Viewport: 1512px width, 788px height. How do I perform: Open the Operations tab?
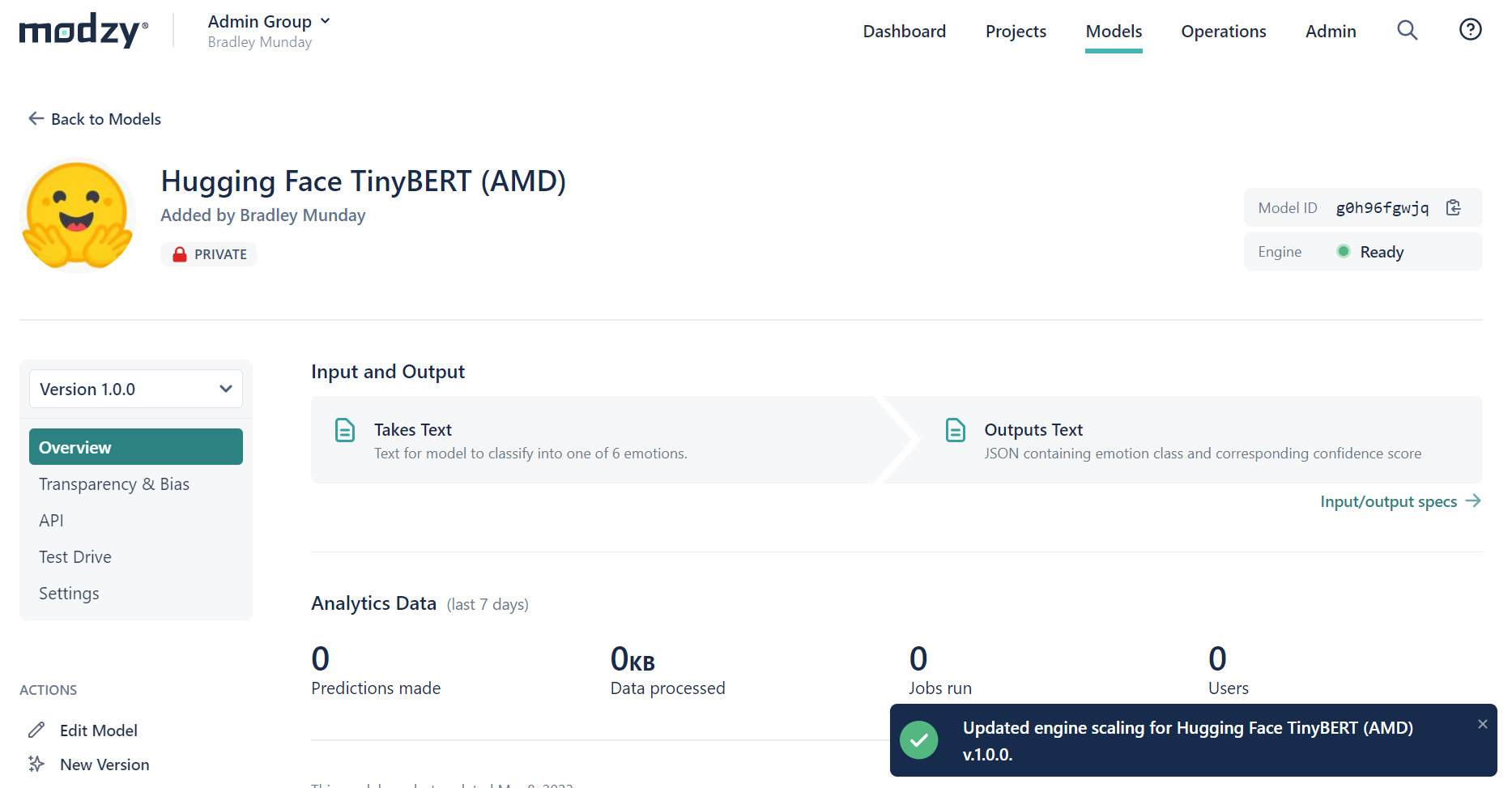click(1224, 32)
